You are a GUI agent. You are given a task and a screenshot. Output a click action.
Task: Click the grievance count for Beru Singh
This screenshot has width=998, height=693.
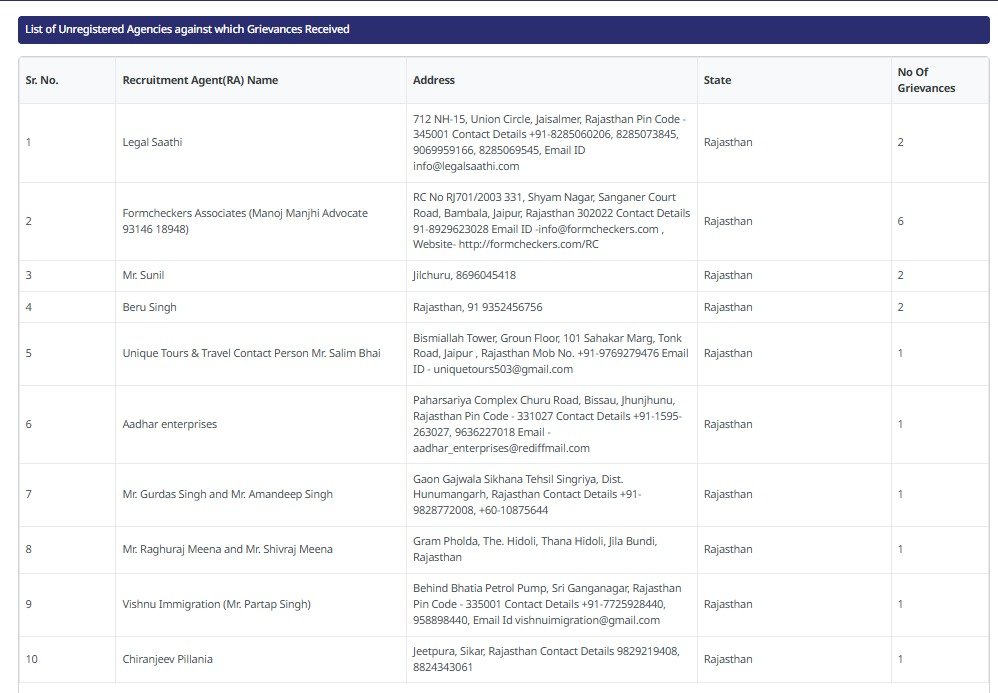coord(901,307)
